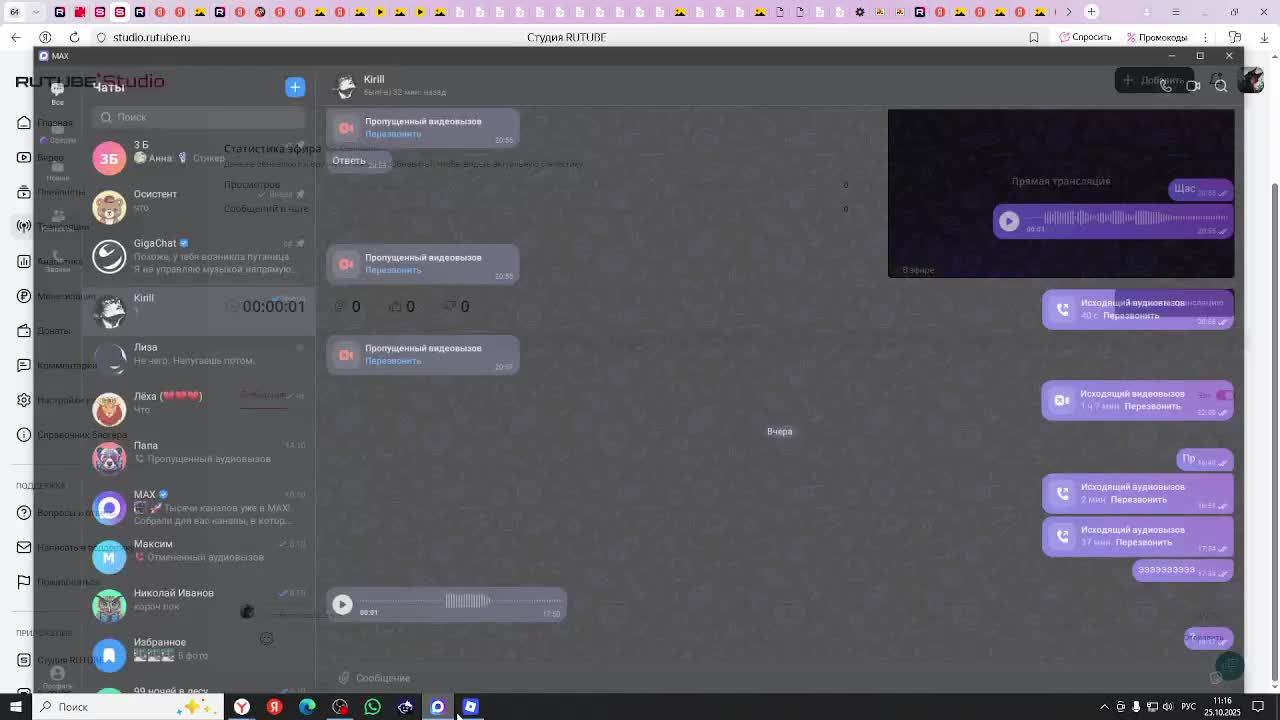Open the MAX official channel chat
The width and height of the screenshot is (1280, 720).
(198, 507)
